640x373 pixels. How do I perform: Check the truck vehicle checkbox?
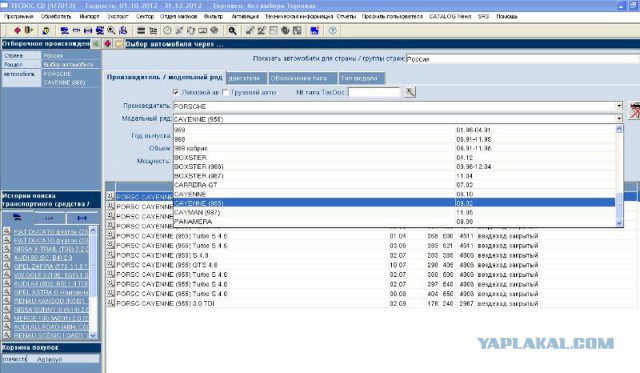pos(225,92)
